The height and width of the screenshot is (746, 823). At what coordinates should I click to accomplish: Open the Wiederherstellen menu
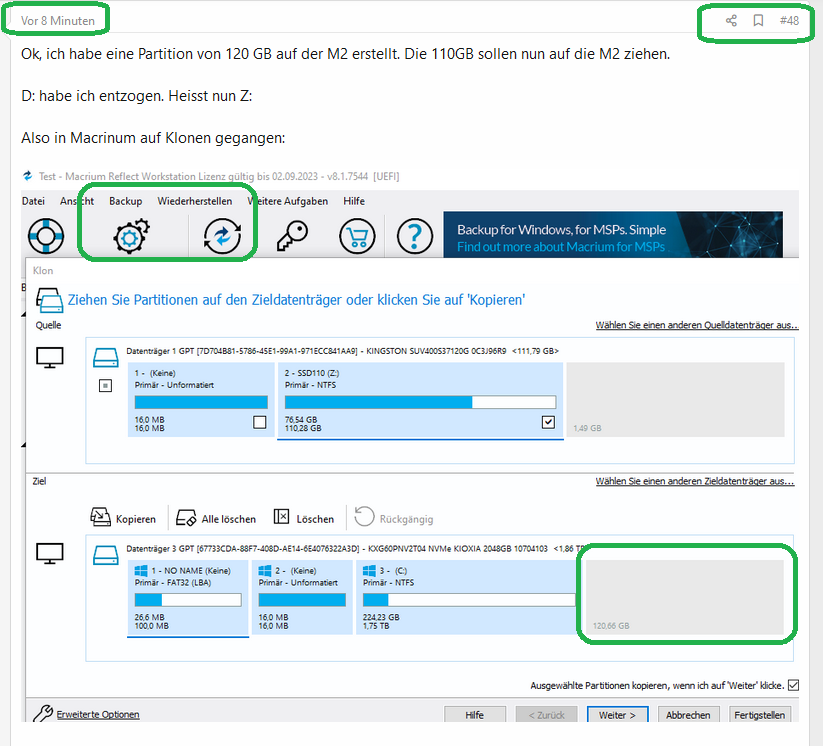coord(195,201)
